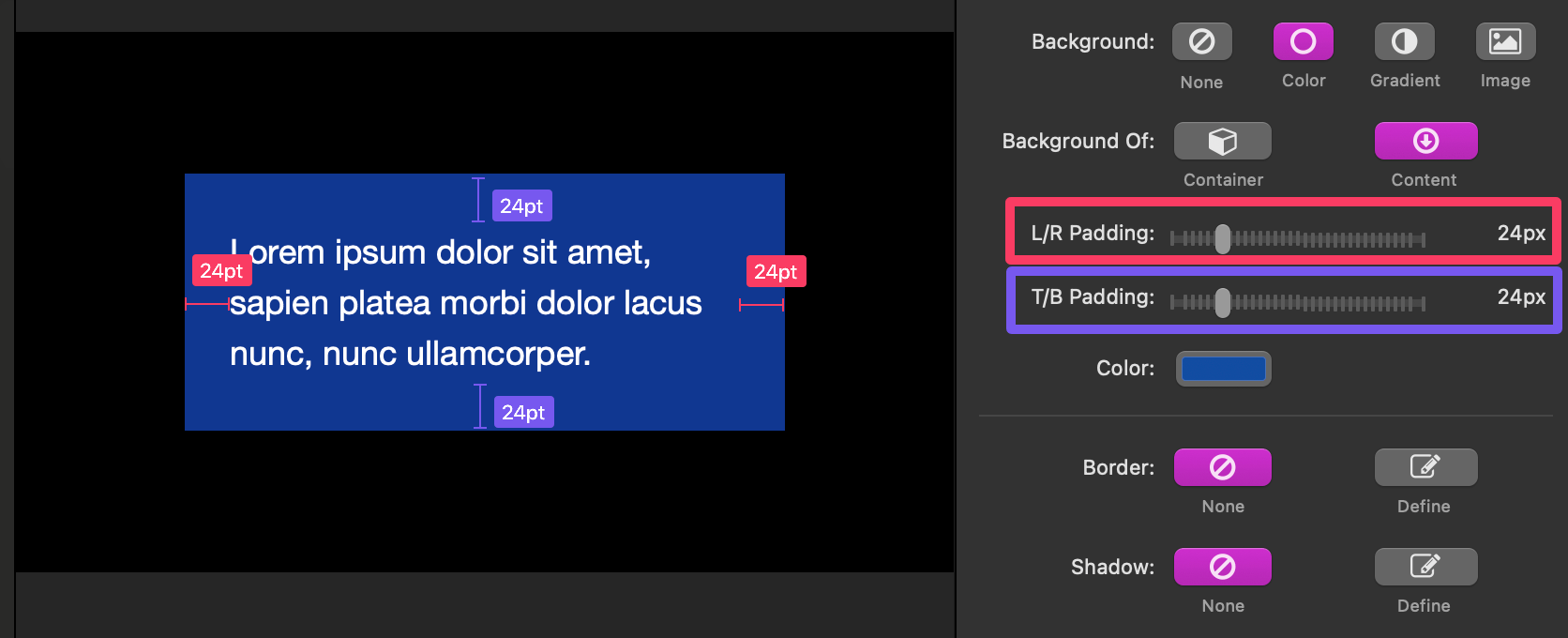Apply background to the Content
This screenshot has height=638, width=1568.
click(1425, 142)
